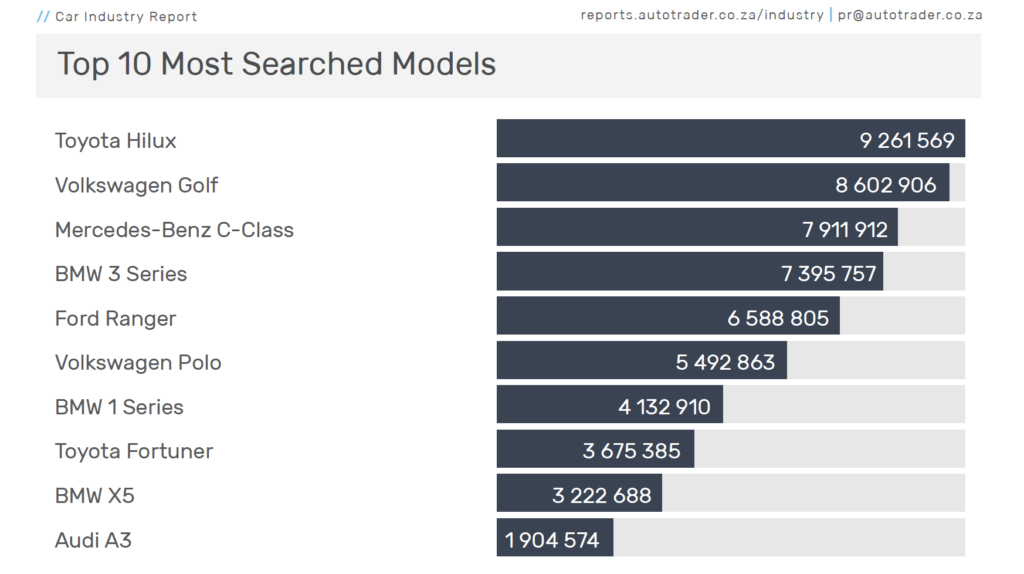Image resolution: width=1024 pixels, height=574 pixels.
Task: Select the BMW X5 bar showing 3 222 688
Action: click(x=579, y=493)
